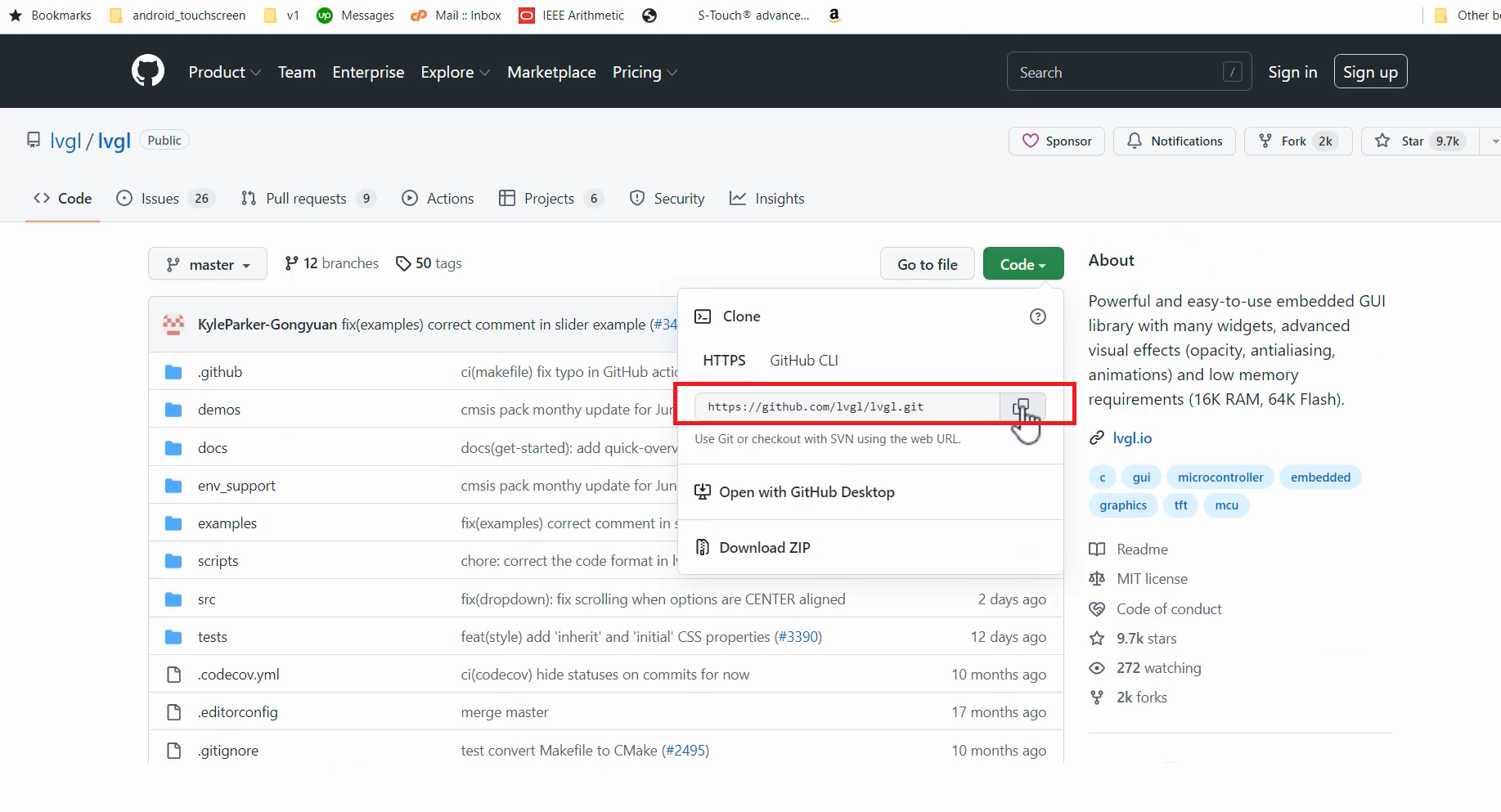Open the docs folder

click(213, 448)
